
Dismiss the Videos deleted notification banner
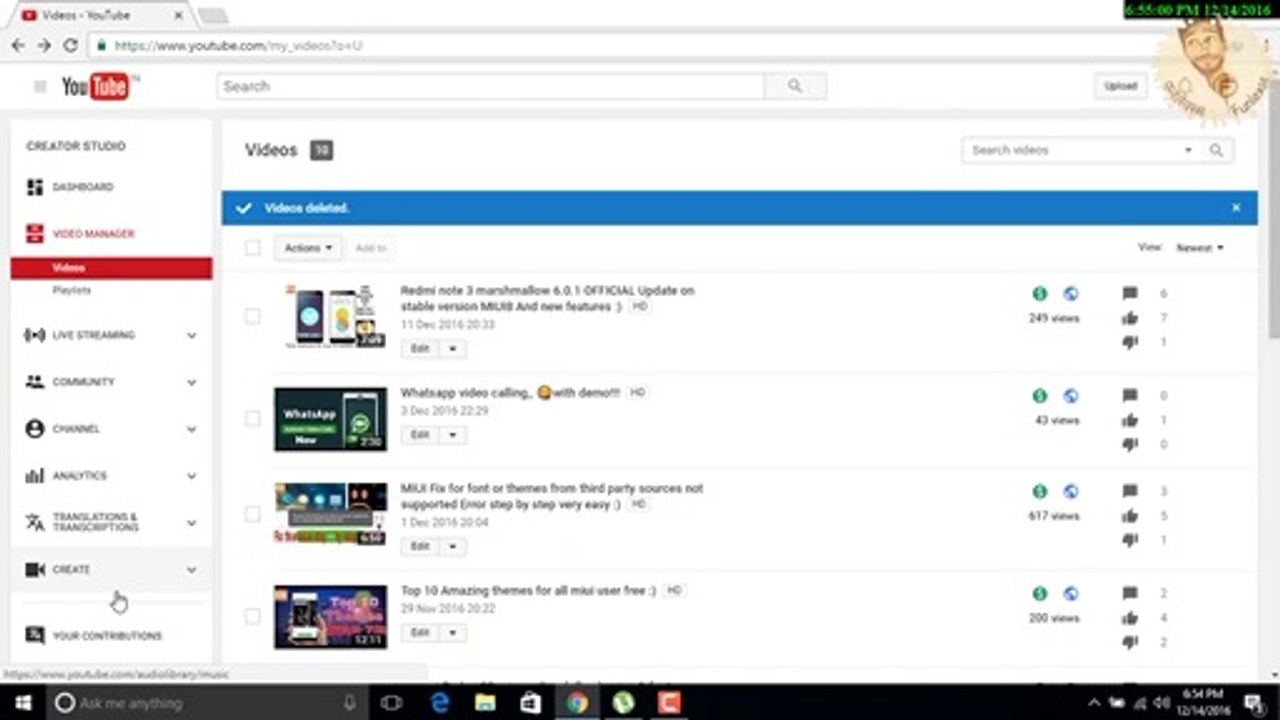pyautogui.click(x=1236, y=208)
